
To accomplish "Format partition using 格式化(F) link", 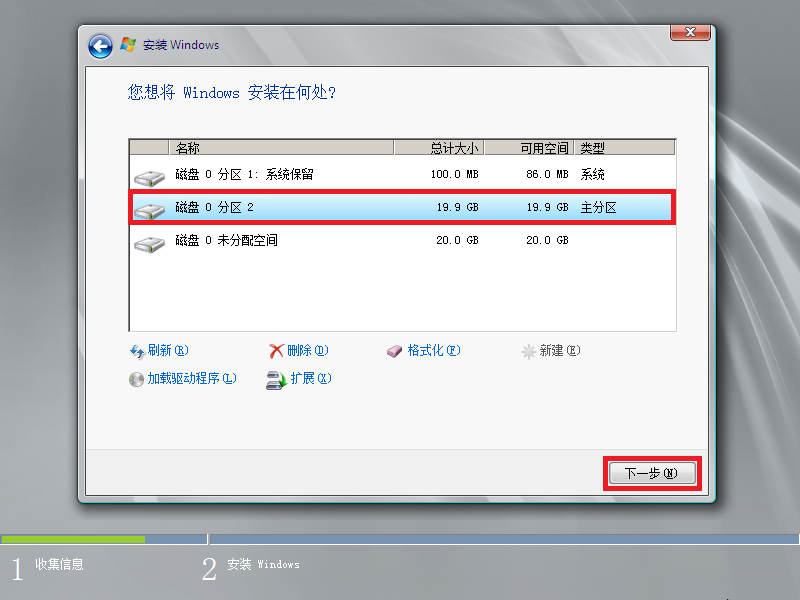I will coord(434,351).
